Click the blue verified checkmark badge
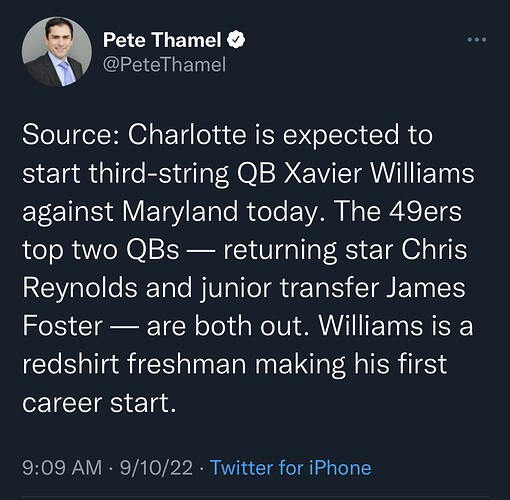The image size is (510, 500). pos(236,39)
